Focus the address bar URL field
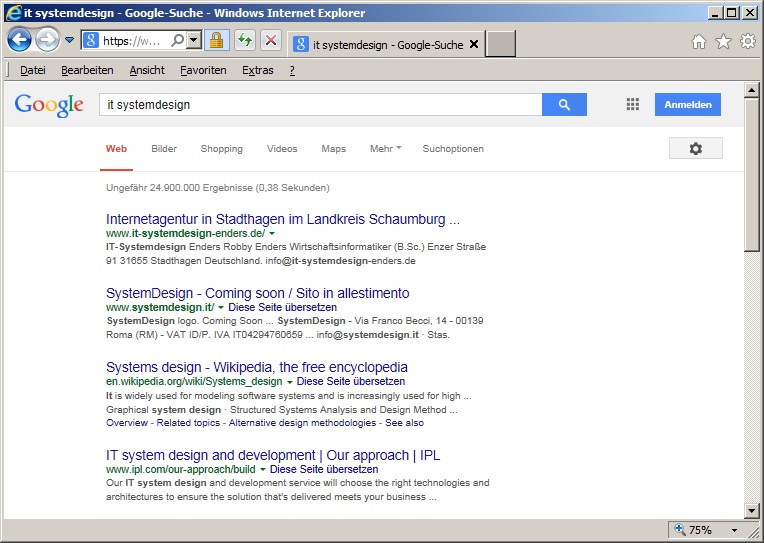The width and height of the screenshot is (764, 543). coord(134,41)
